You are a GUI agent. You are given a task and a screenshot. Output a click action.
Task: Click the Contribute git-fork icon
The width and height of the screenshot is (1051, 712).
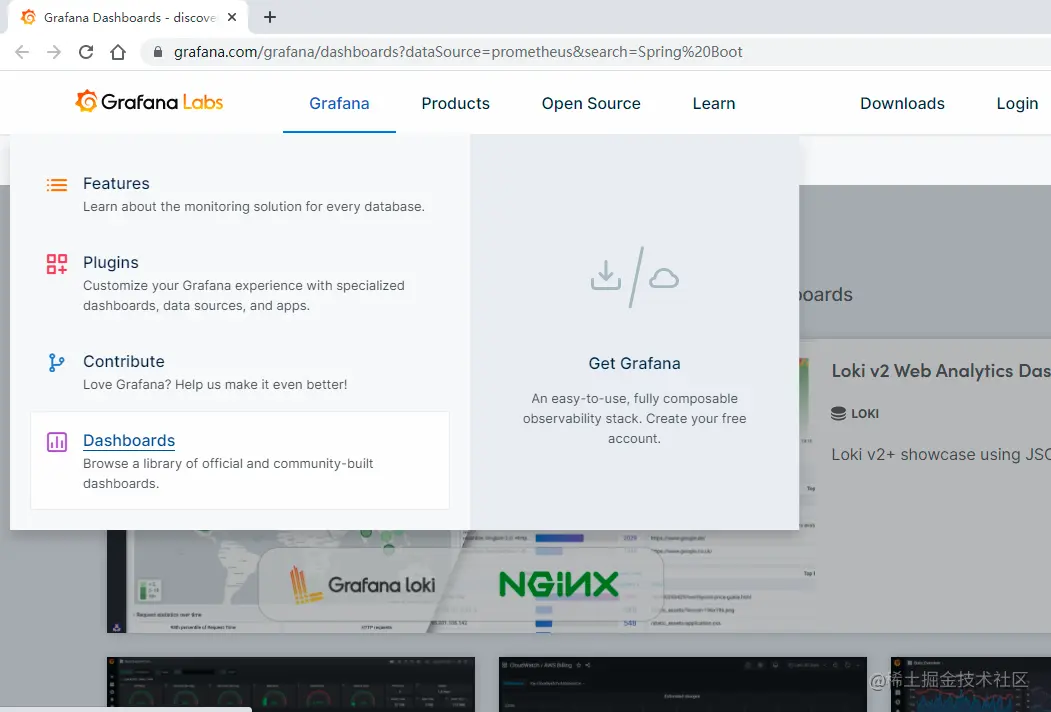click(x=57, y=360)
